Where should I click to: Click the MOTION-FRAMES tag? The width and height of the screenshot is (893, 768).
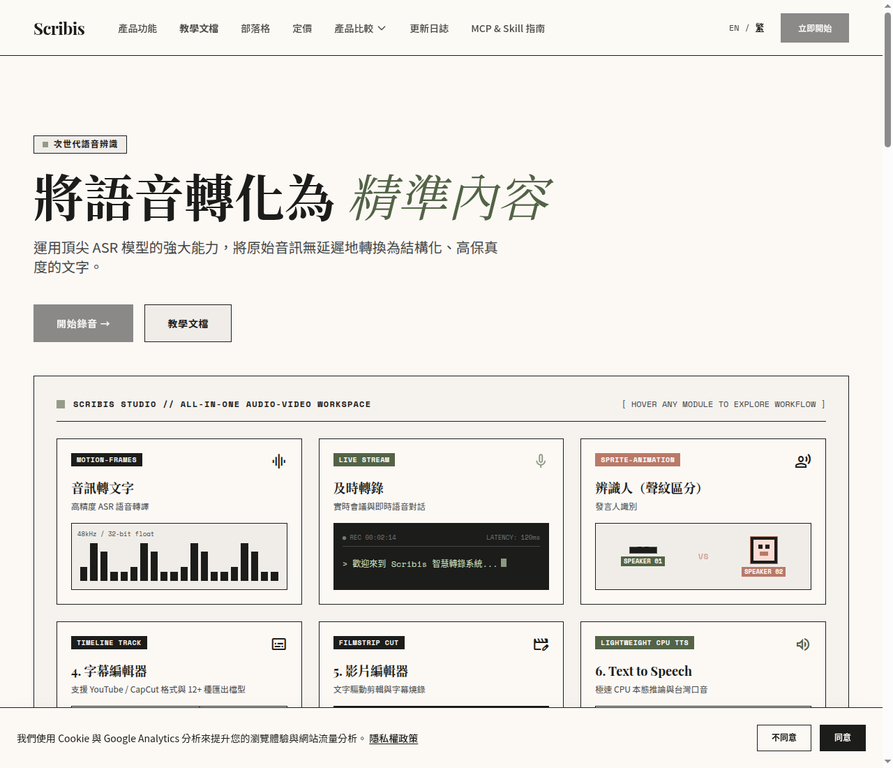(106, 459)
